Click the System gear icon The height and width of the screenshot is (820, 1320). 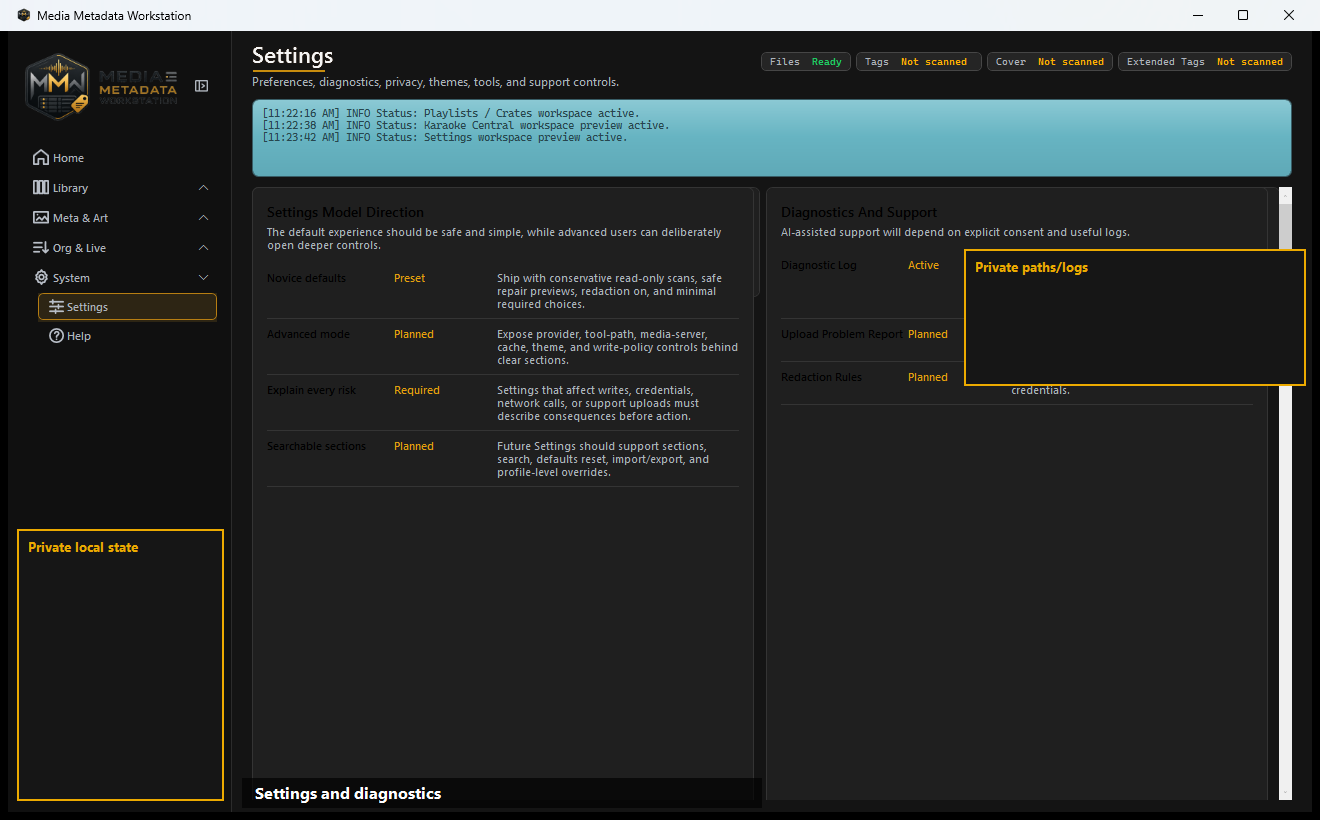coord(41,278)
